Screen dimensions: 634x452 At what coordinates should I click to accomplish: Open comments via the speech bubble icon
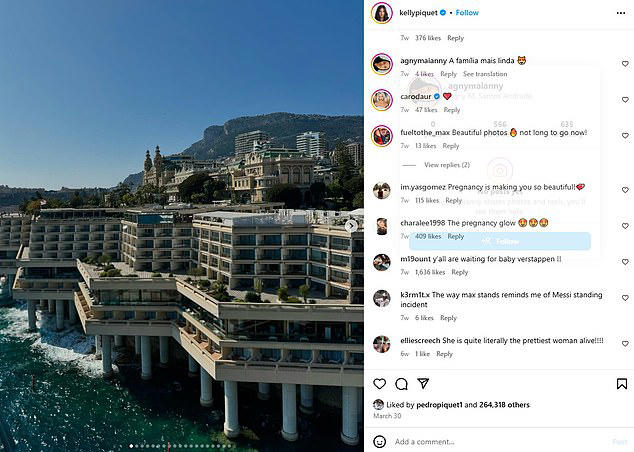click(401, 383)
